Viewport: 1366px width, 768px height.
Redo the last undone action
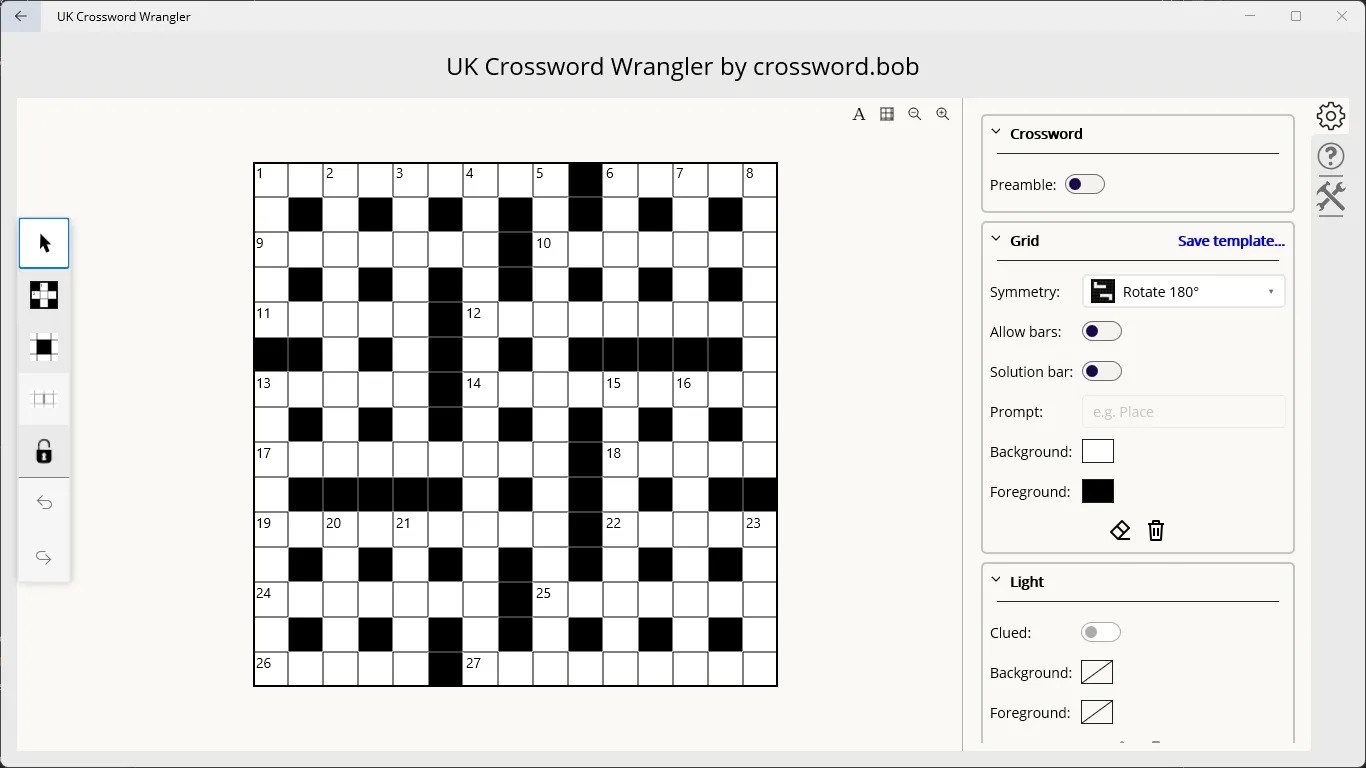(x=44, y=557)
